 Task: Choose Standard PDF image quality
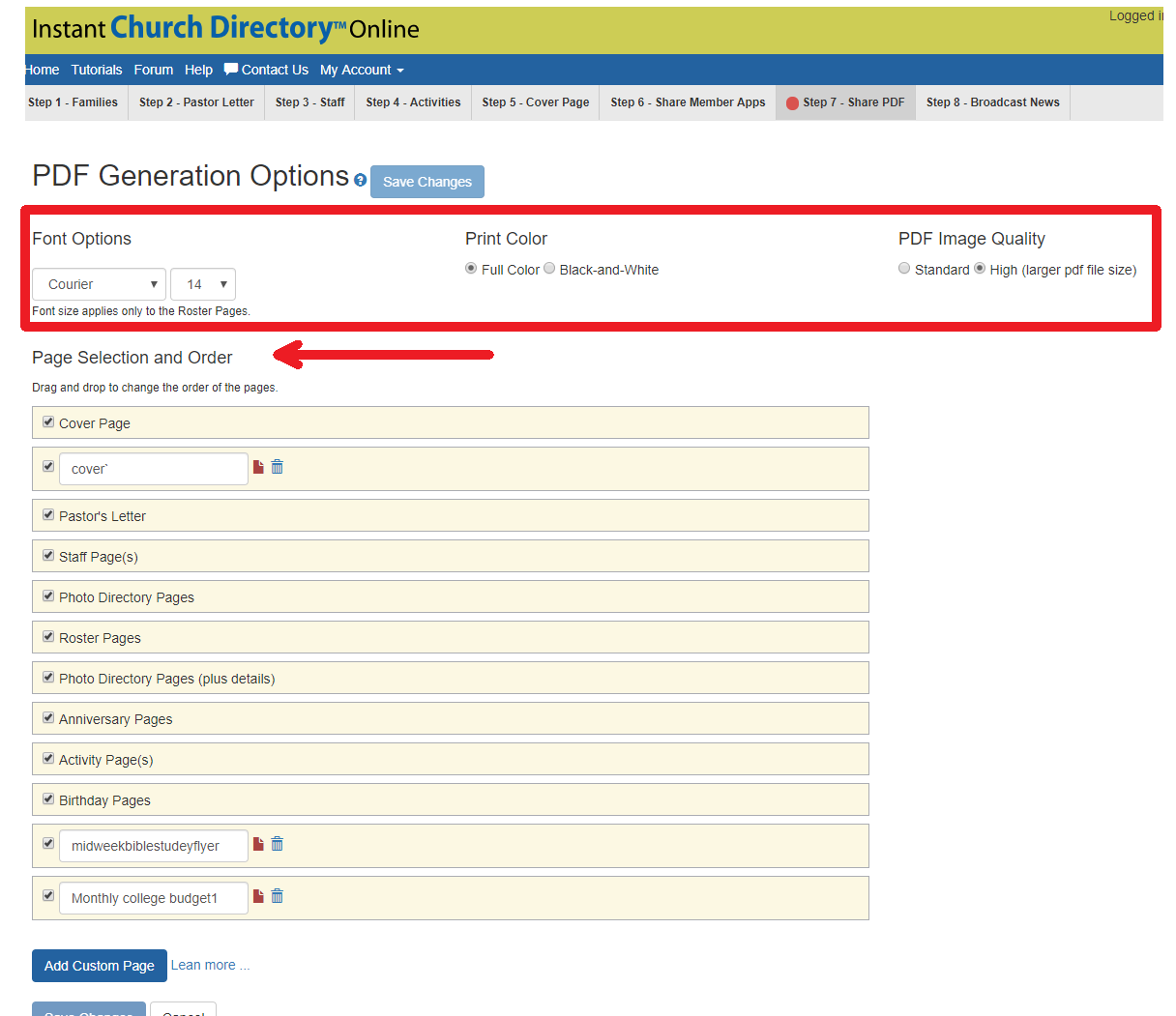click(904, 269)
